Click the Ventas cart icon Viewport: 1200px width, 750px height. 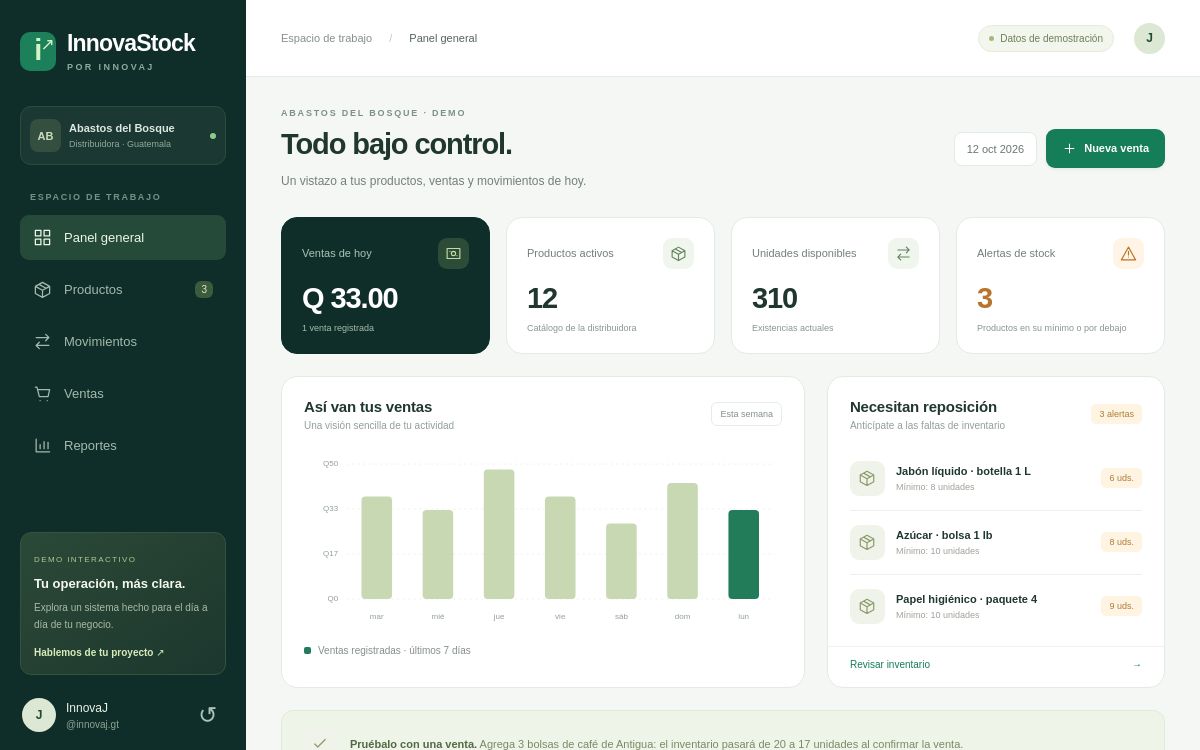click(x=42, y=393)
